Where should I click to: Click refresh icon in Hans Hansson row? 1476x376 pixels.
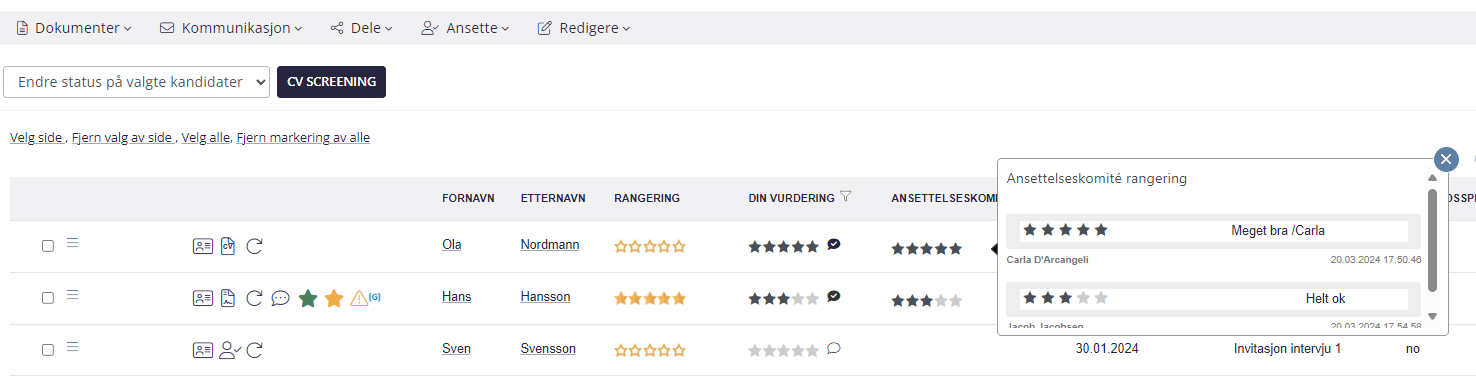[x=254, y=298]
